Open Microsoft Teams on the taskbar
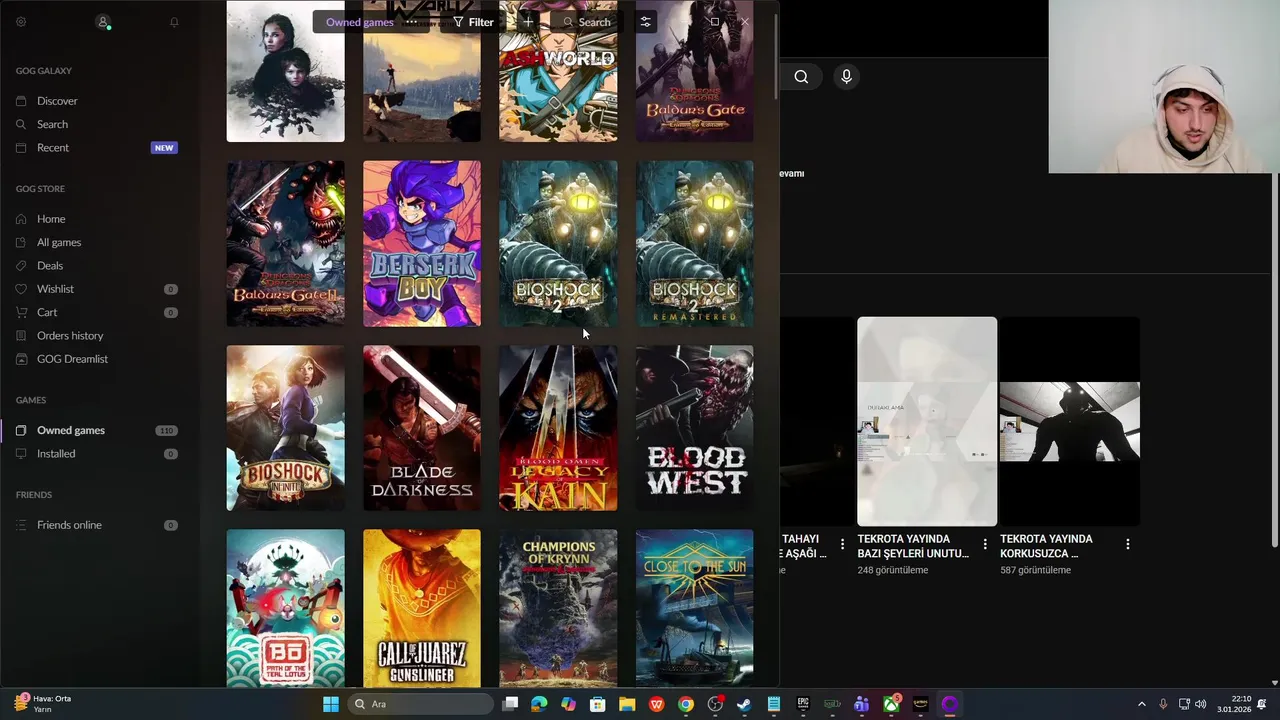Viewport: 1280px width, 720px height. pos(861,704)
